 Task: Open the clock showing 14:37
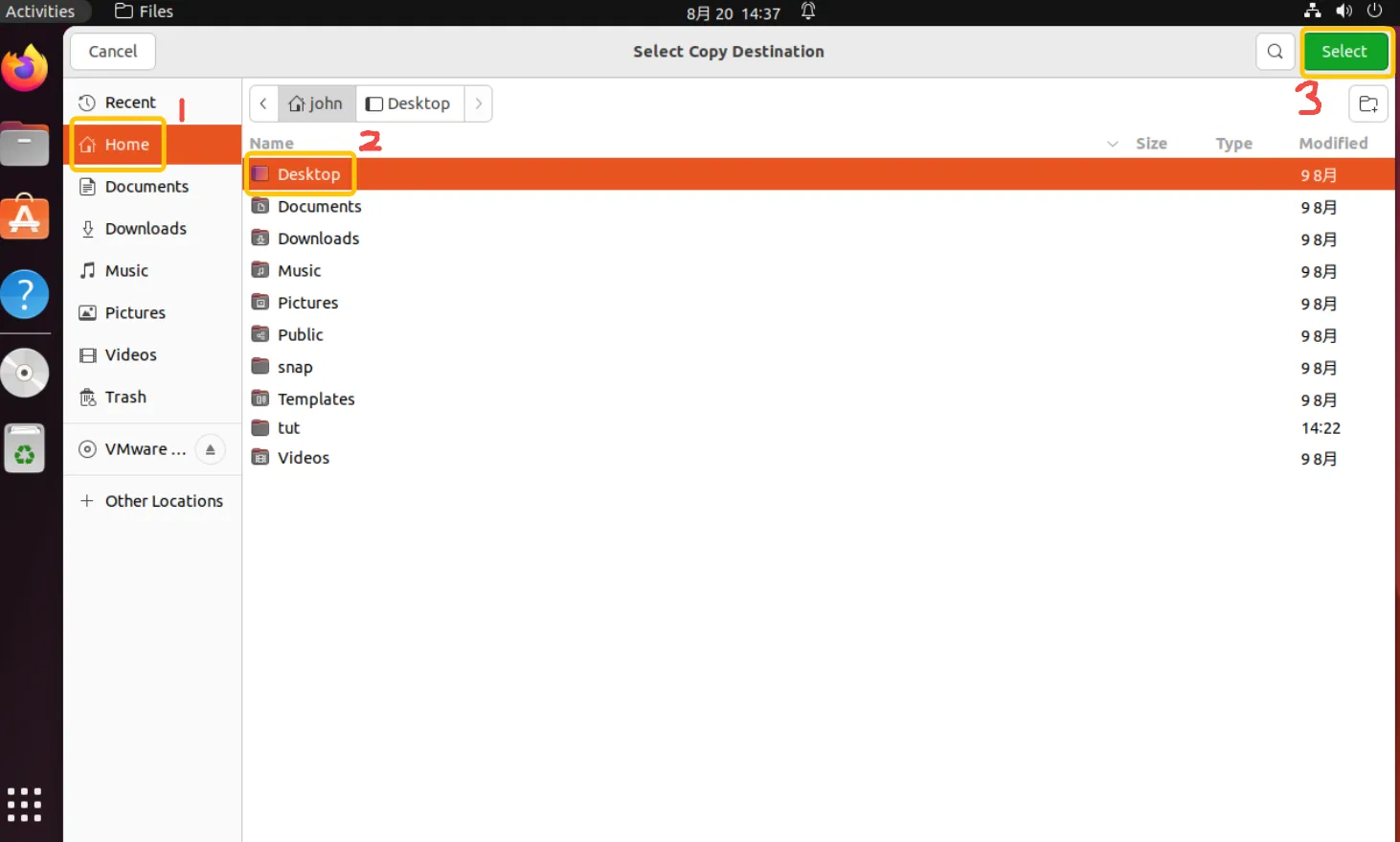734,13
